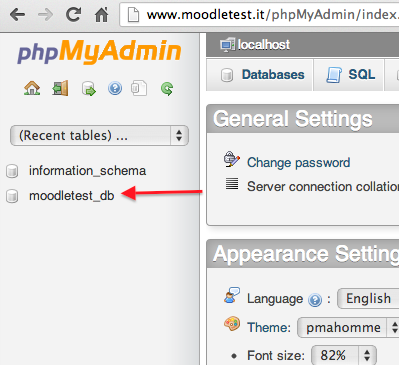Viewport: 399px width, 365px height.
Task: Open phpMyAdmin Home icon in sidebar
Action: click(32, 88)
